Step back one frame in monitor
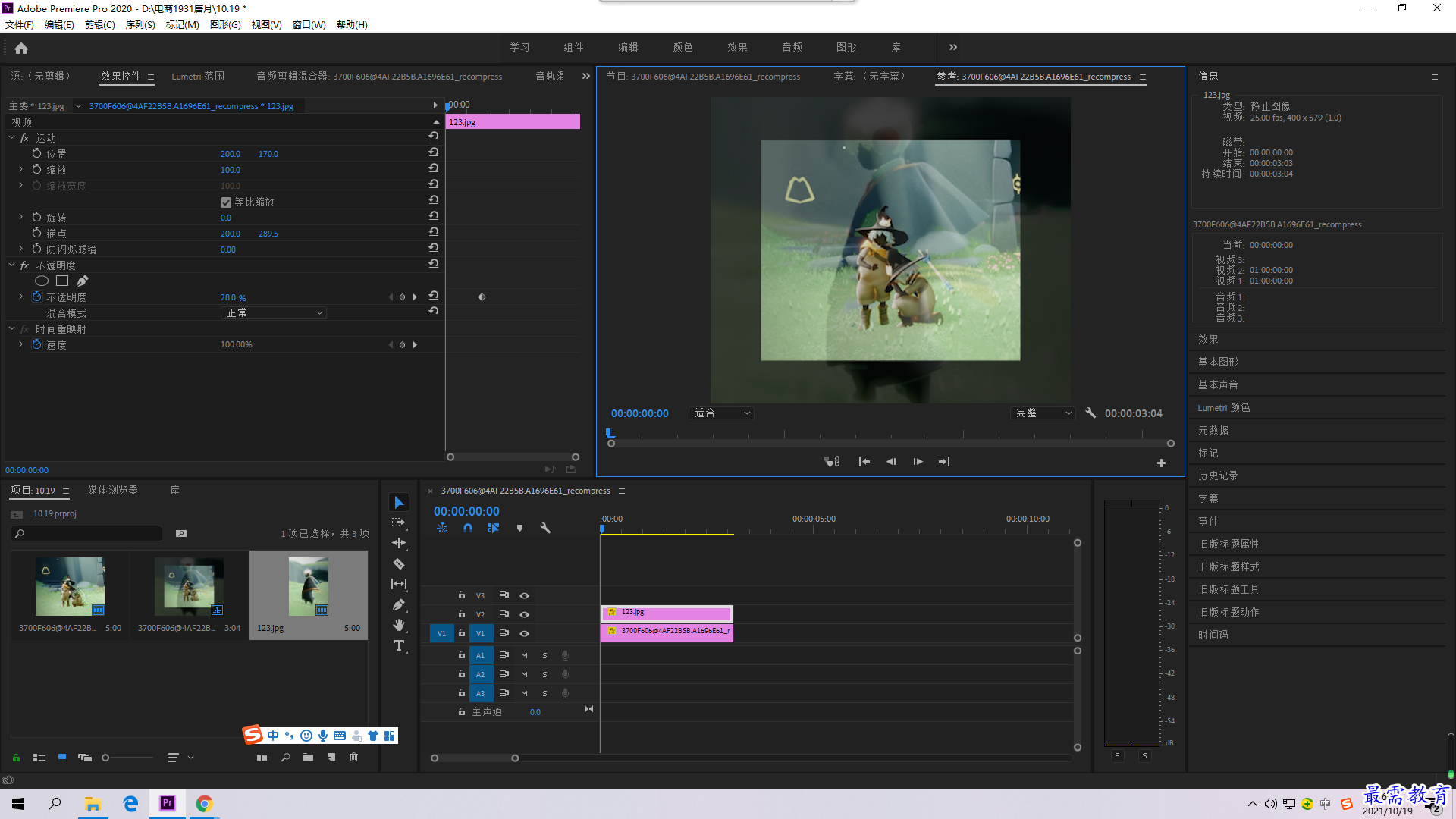The width and height of the screenshot is (1456, 819). (x=891, y=461)
